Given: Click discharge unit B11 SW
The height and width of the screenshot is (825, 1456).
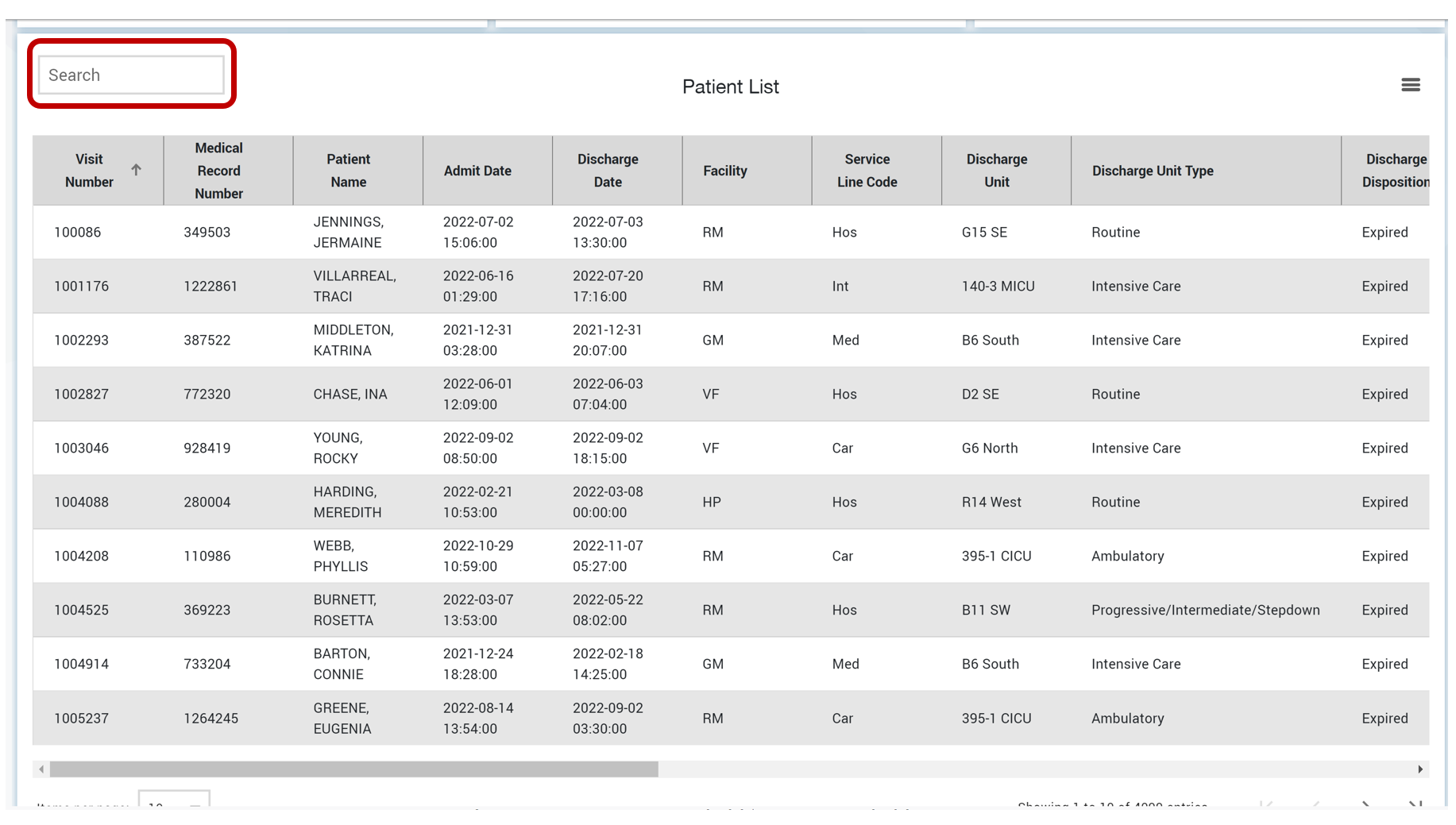Looking at the screenshot, I should click(x=986, y=611).
